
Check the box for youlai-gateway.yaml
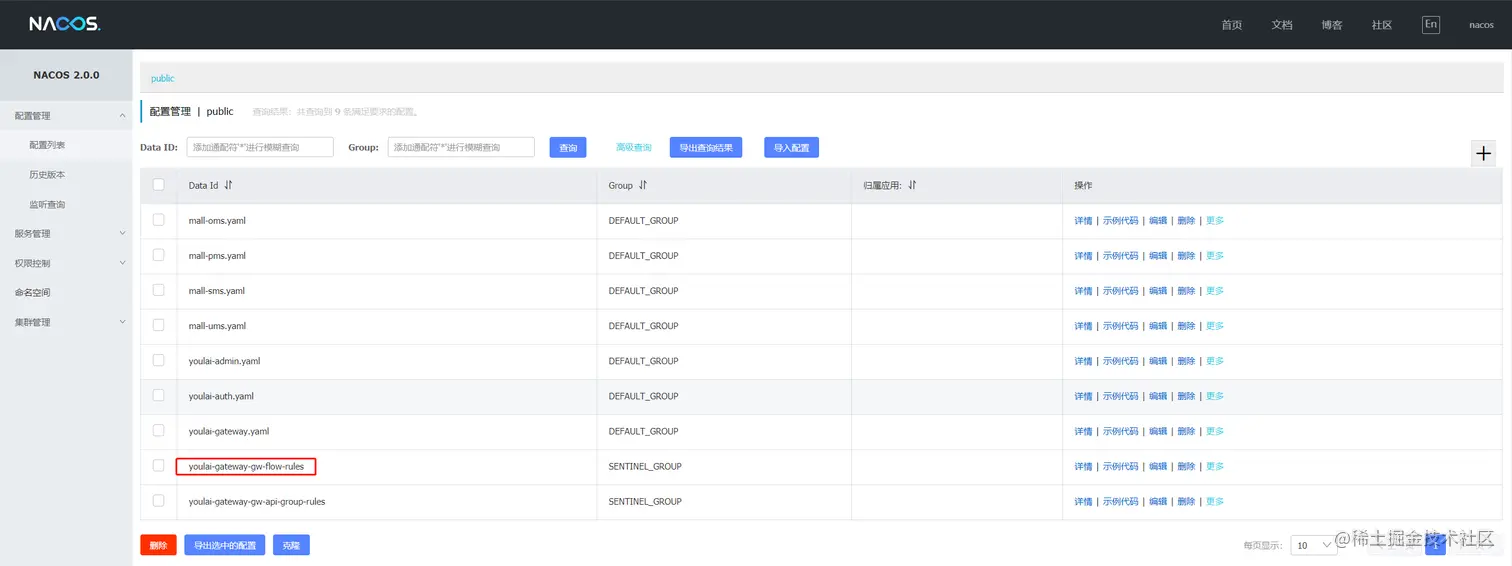coord(158,430)
